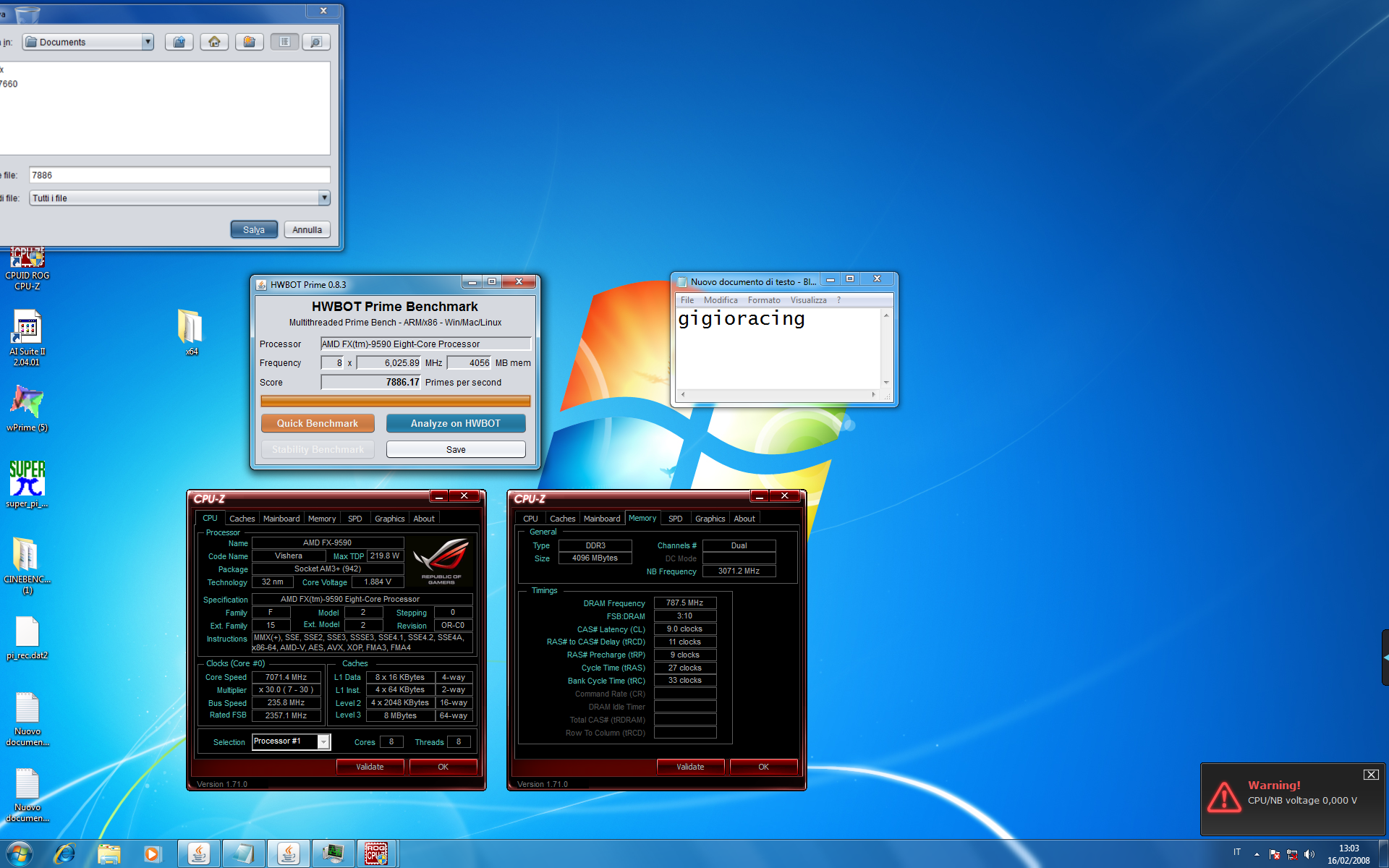This screenshot has height=868, width=1389.
Task: Show hidden tray icons arrow
Action: click(x=1257, y=854)
